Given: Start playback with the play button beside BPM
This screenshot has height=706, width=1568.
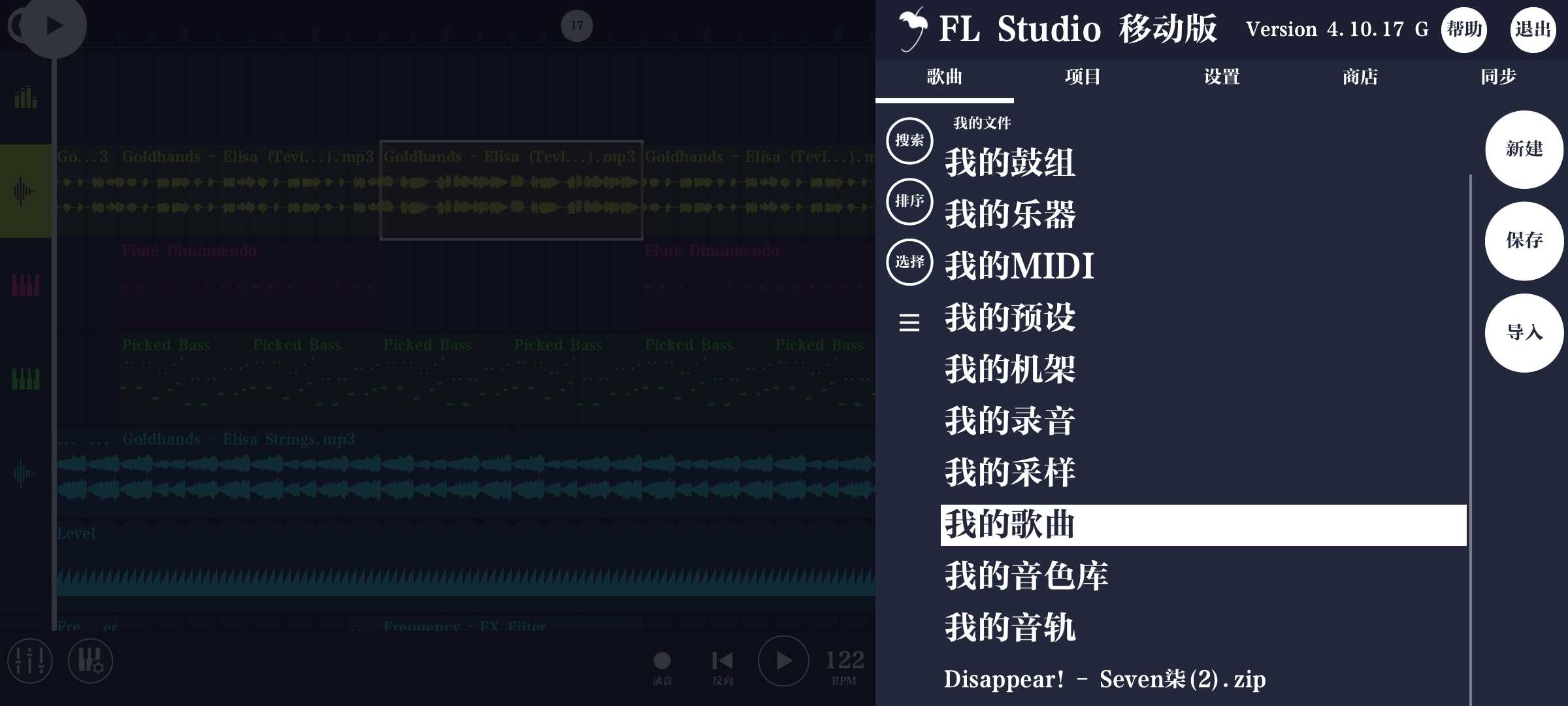Looking at the screenshot, I should (783, 661).
